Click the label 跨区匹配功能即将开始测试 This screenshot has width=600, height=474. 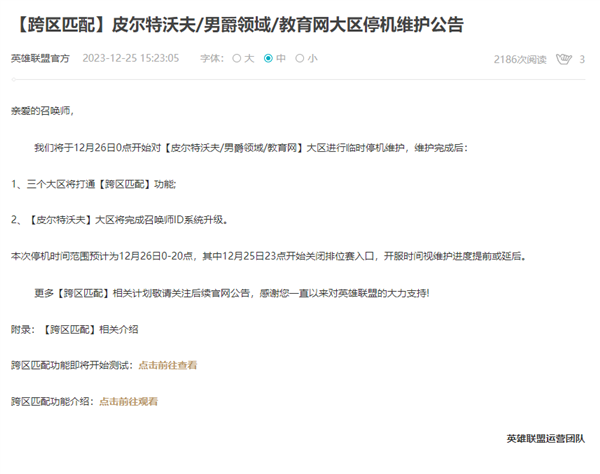(72, 365)
